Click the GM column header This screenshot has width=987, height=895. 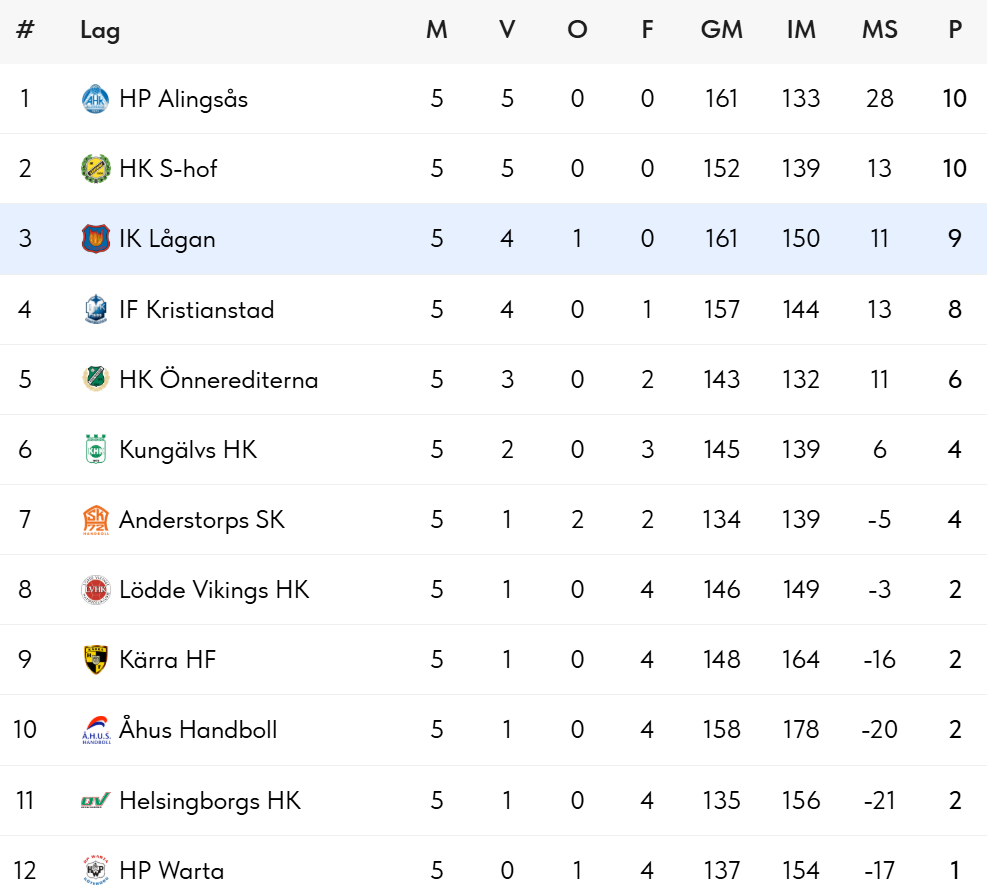721,30
